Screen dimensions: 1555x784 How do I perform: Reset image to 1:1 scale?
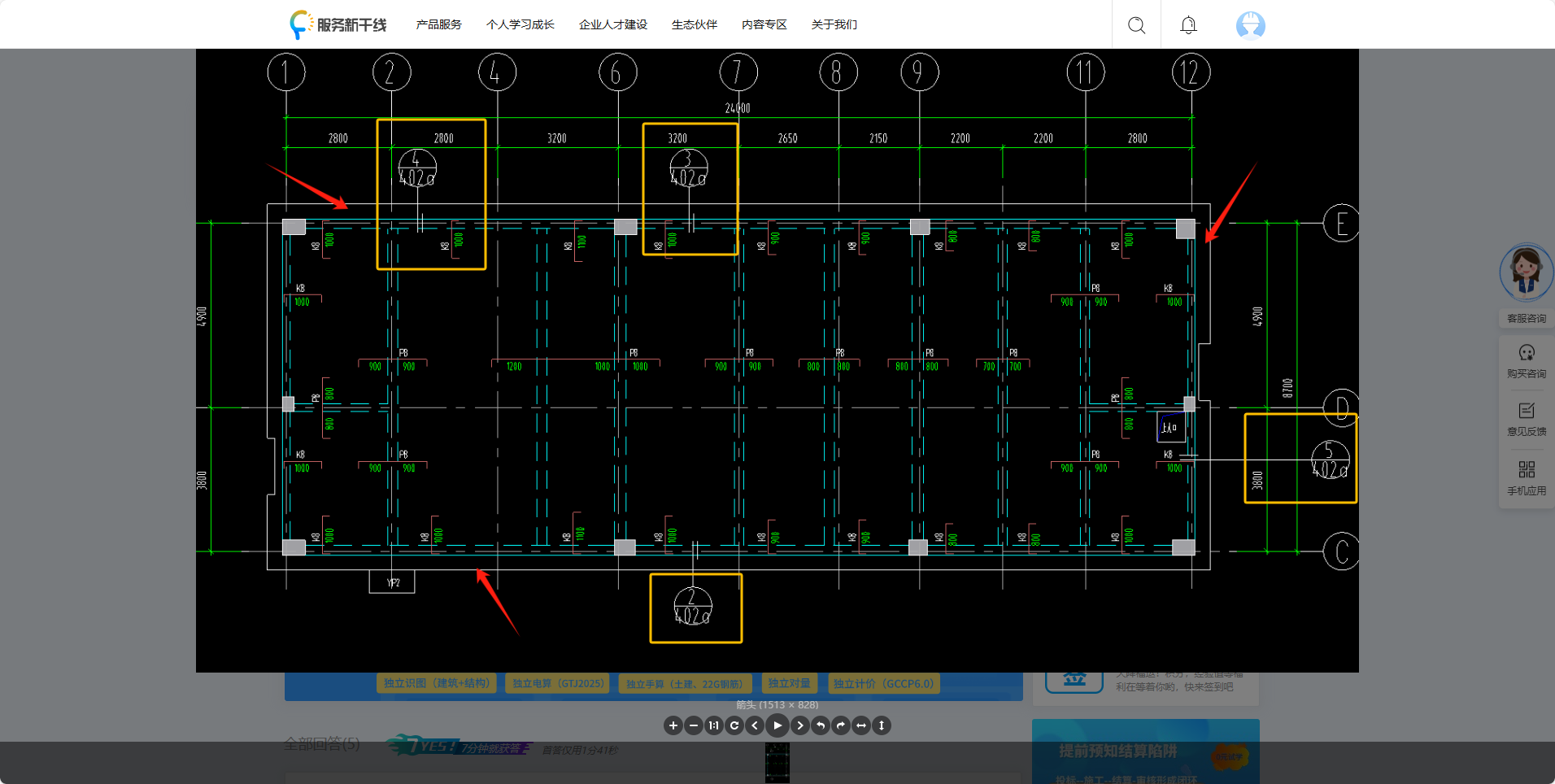coord(714,725)
